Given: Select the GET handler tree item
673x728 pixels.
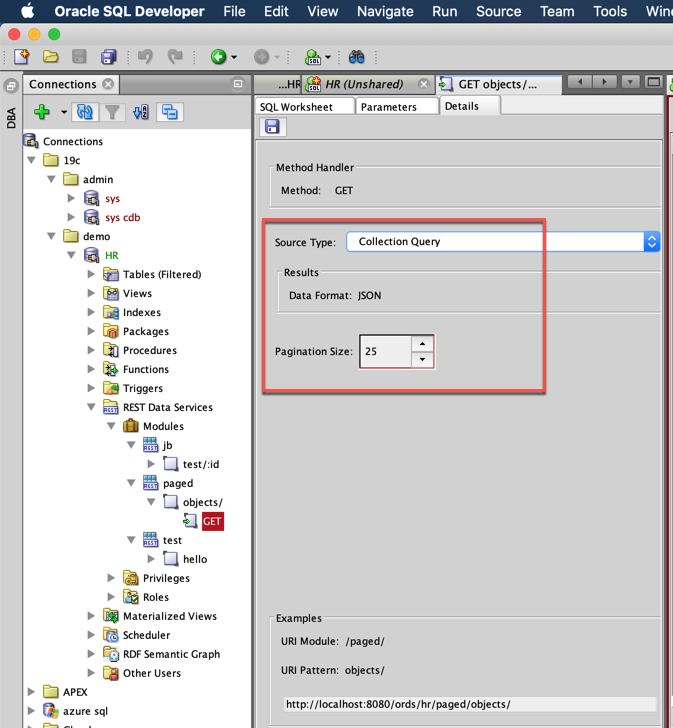Looking at the screenshot, I should pos(212,521).
